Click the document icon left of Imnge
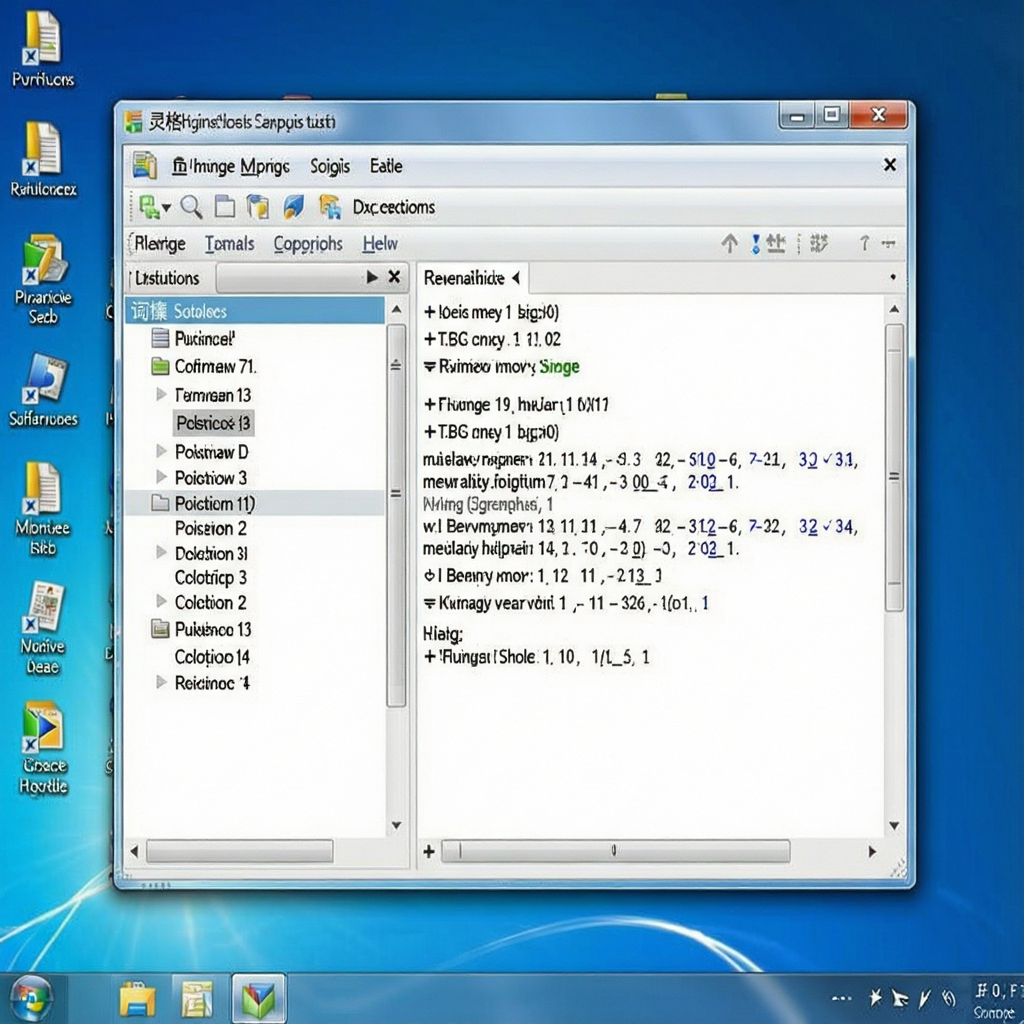Viewport: 1024px width, 1024px height. coord(144,165)
